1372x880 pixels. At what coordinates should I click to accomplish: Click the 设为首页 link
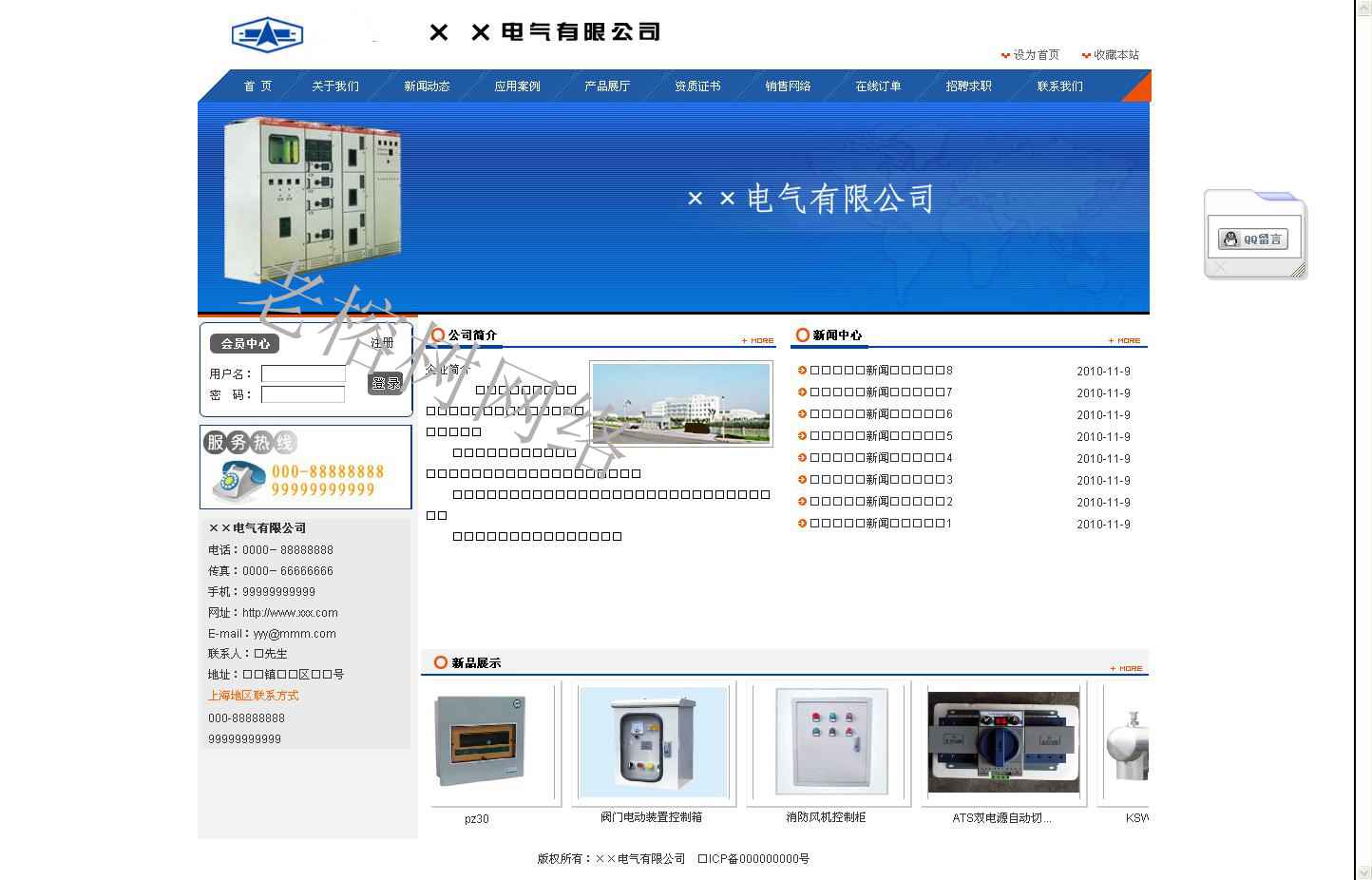click(x=1036, y=55)
